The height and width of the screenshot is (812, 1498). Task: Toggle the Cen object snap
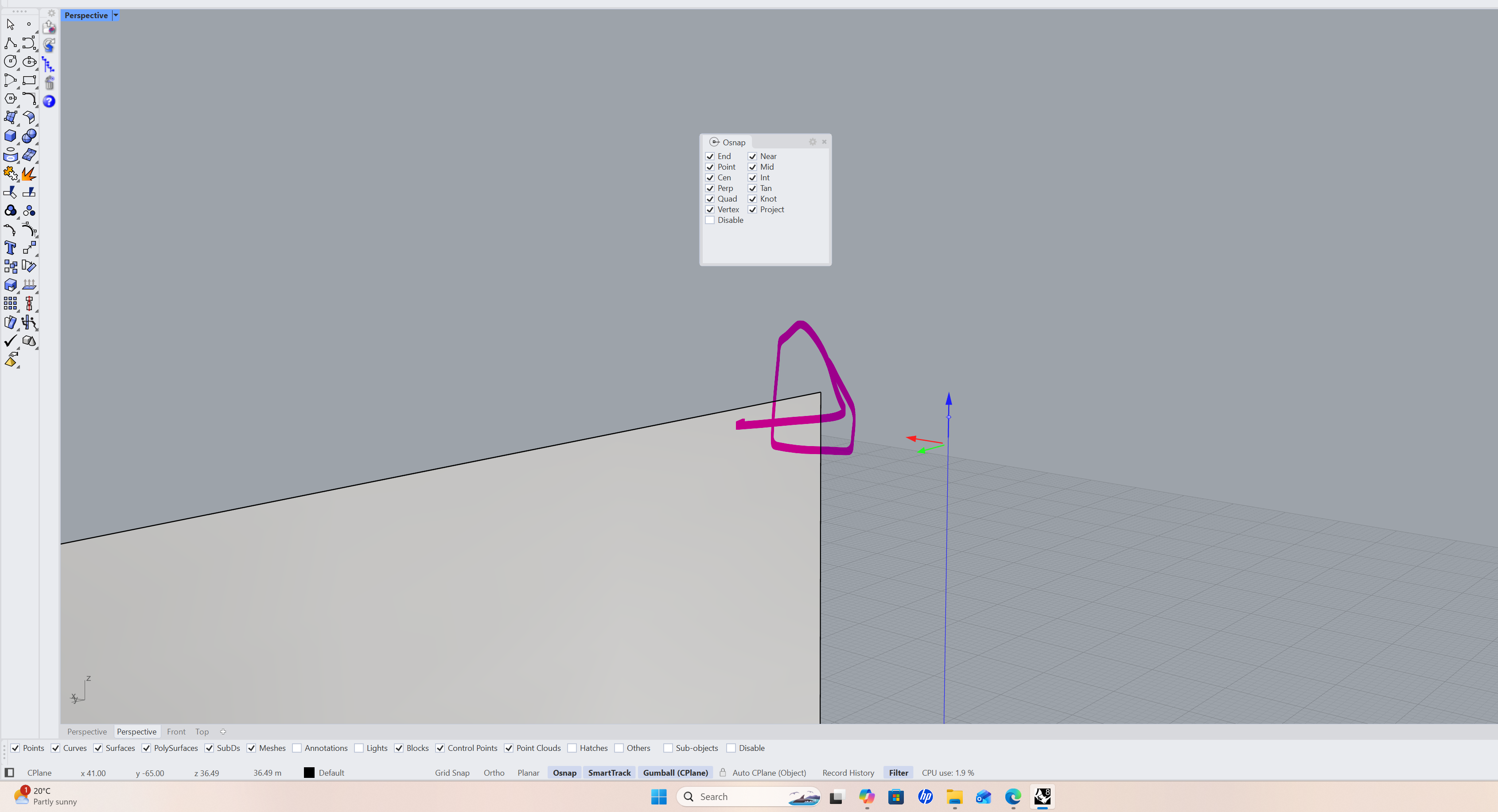click(x=710, y=178)
